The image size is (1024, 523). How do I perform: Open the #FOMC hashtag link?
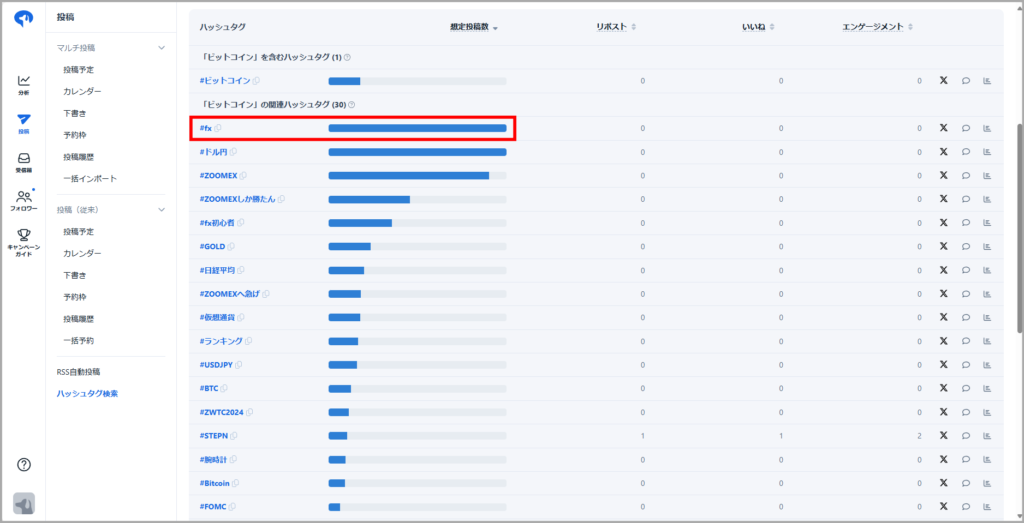click(x=213, y=507)
